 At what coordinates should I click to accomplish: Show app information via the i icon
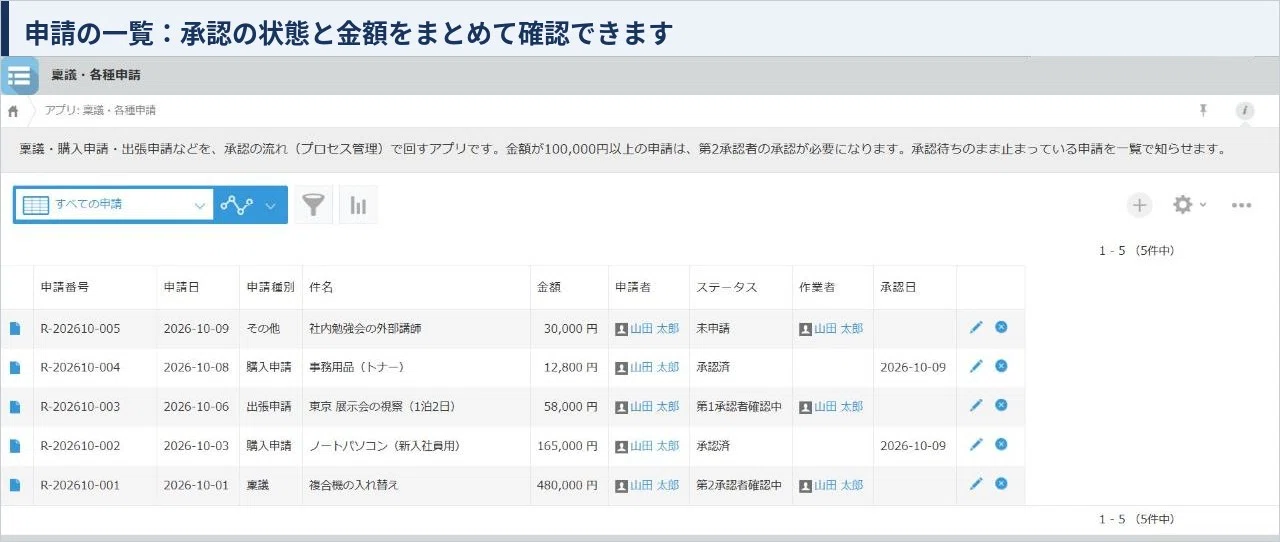pyautogui.click(x=1244, y=110)
